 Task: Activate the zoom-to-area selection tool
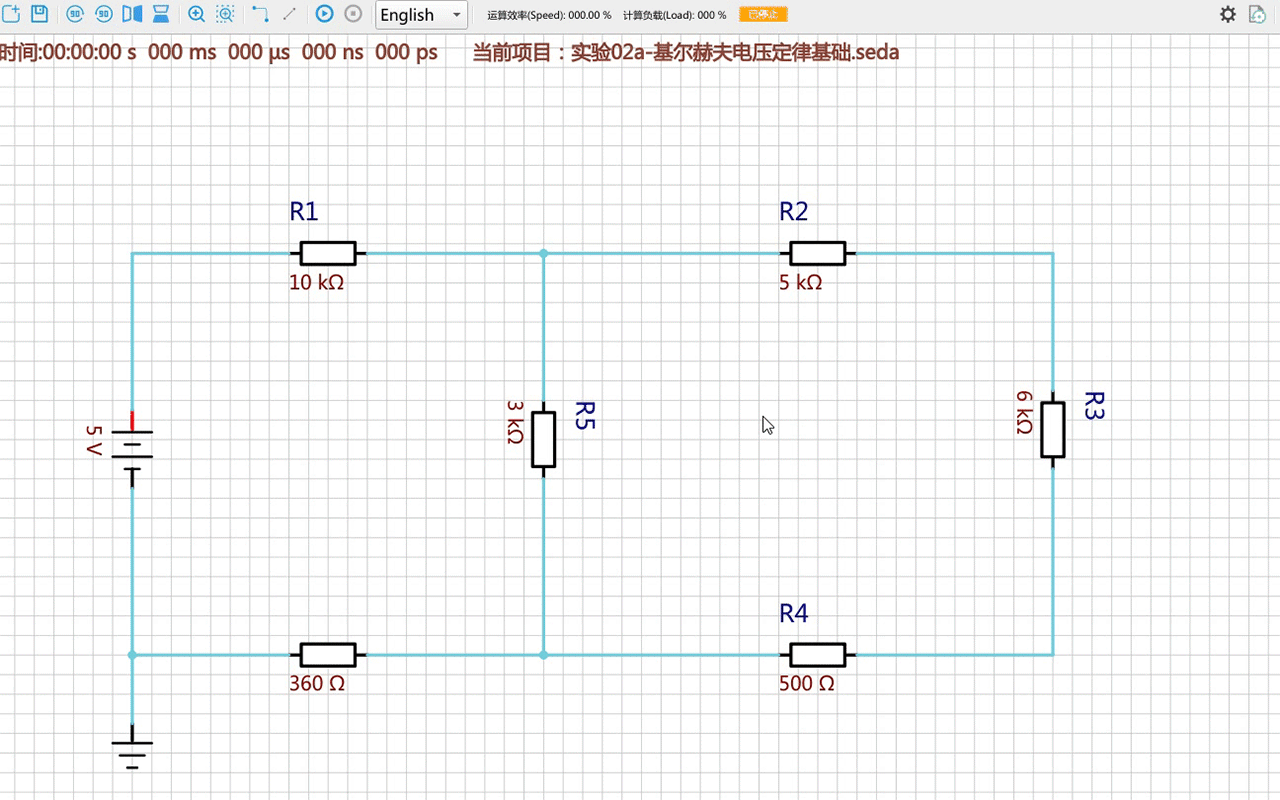click(226, 14)
